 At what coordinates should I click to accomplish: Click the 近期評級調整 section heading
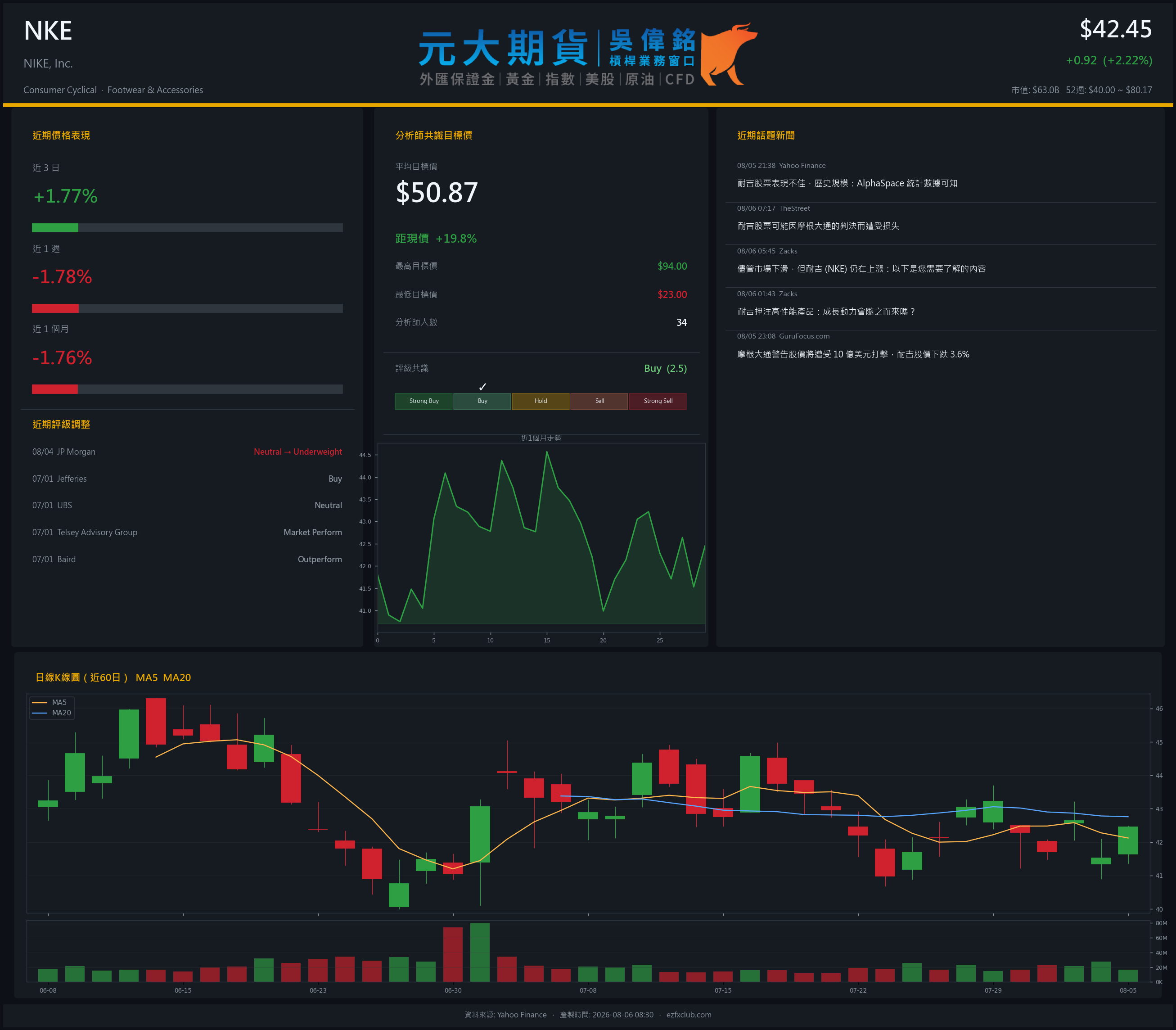click(x=62, y=424)
